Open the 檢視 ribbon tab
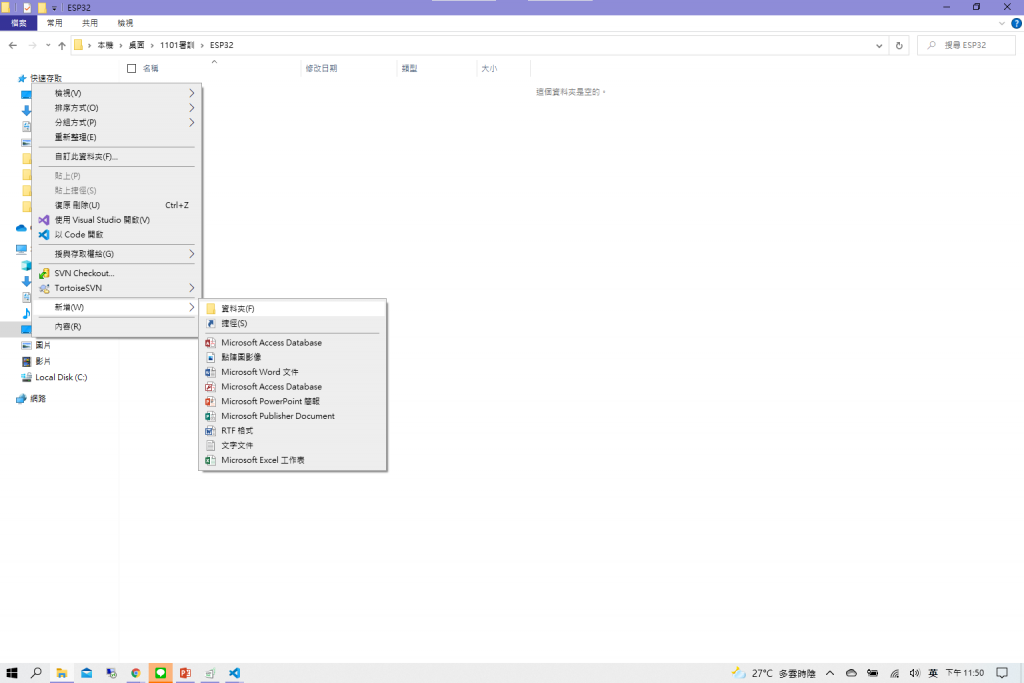 tap(125, 23)
